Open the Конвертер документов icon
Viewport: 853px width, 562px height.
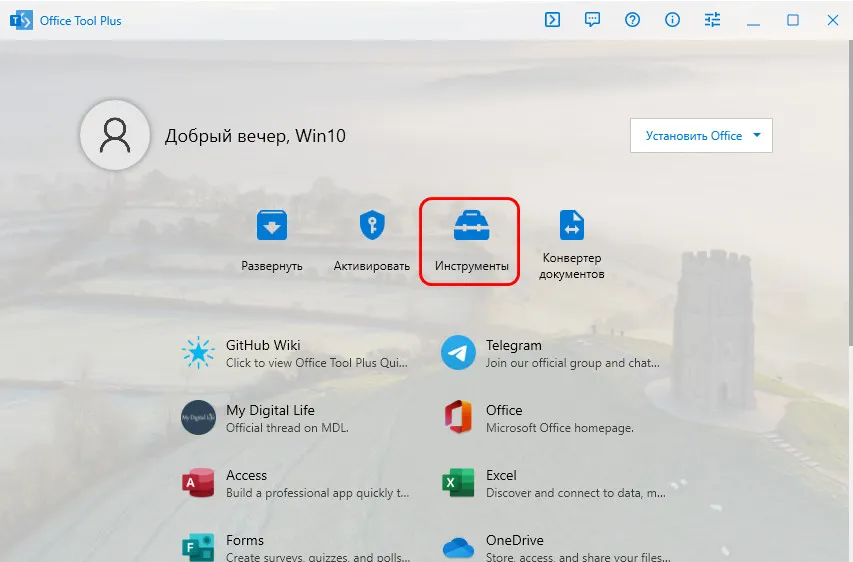coord(572,225)
